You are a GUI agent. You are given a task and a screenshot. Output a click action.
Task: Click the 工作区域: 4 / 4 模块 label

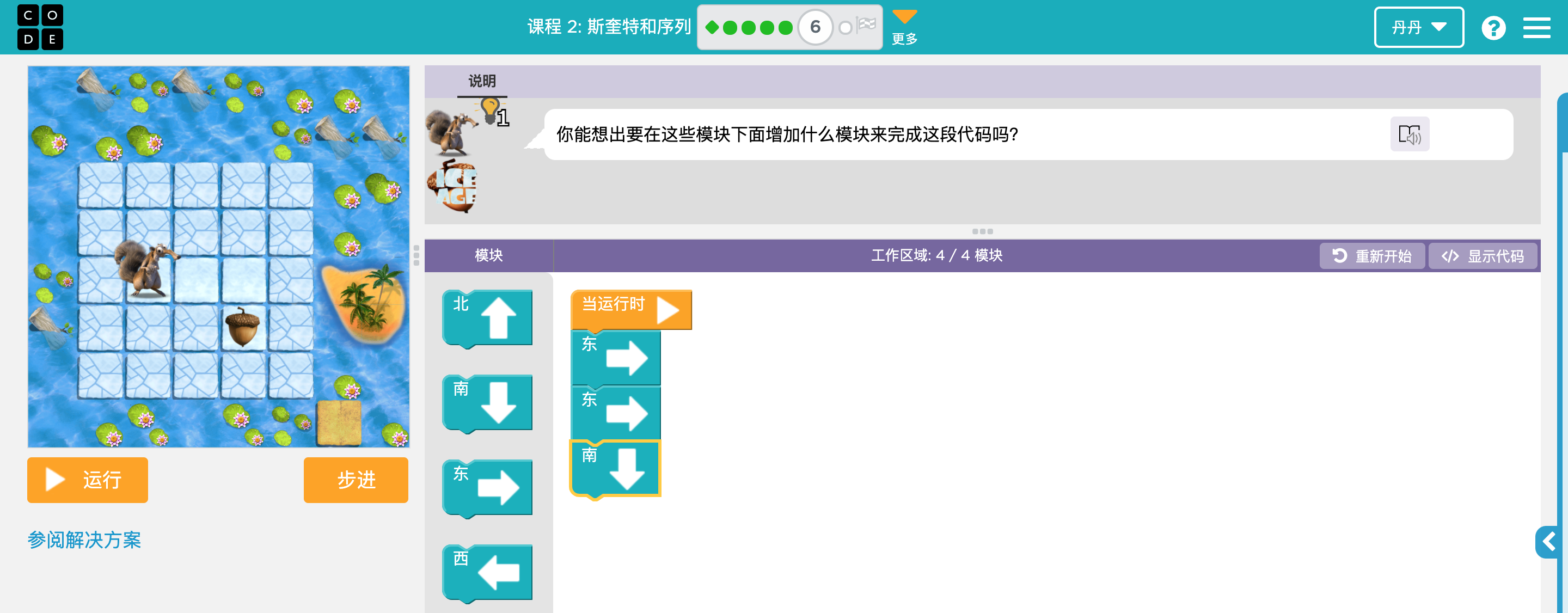[937, 256]
